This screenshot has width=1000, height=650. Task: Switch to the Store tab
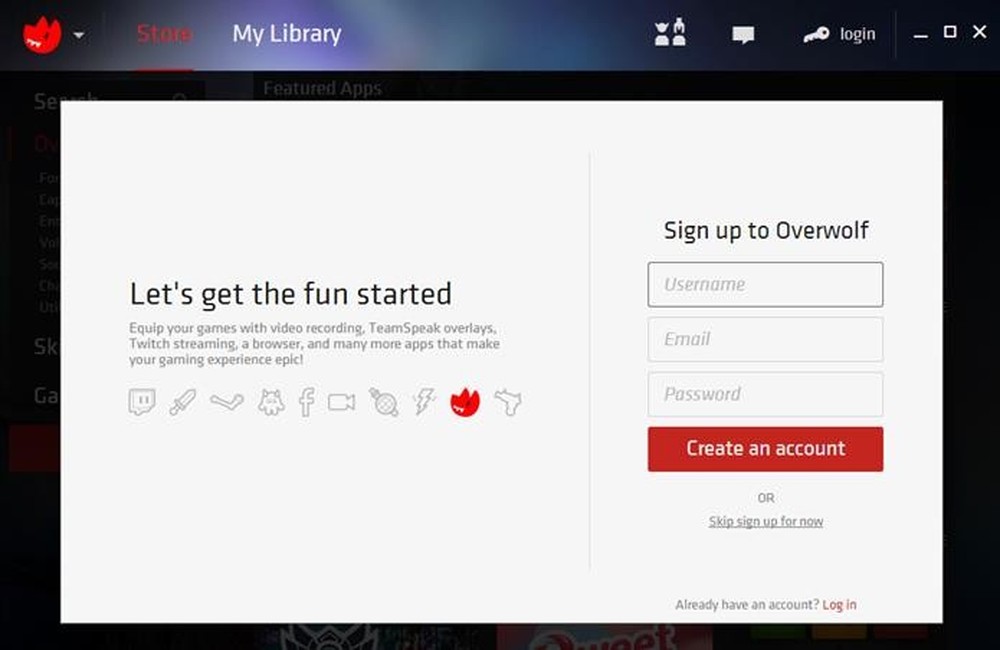pyautogui.click(x=163, y=33)
